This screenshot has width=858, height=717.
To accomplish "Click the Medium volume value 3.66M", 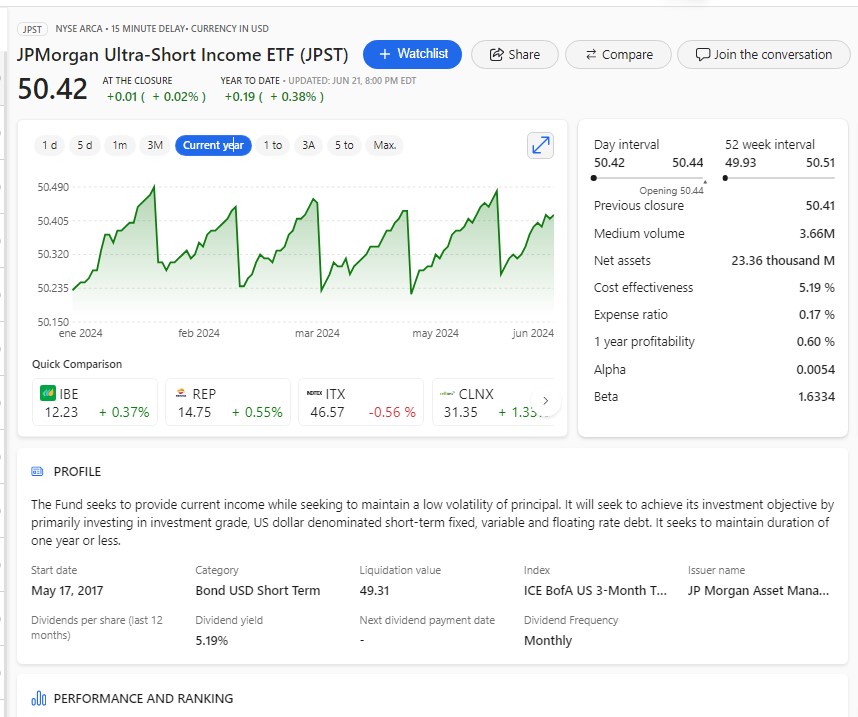I will pyautogui.click(x=817, y=234).
